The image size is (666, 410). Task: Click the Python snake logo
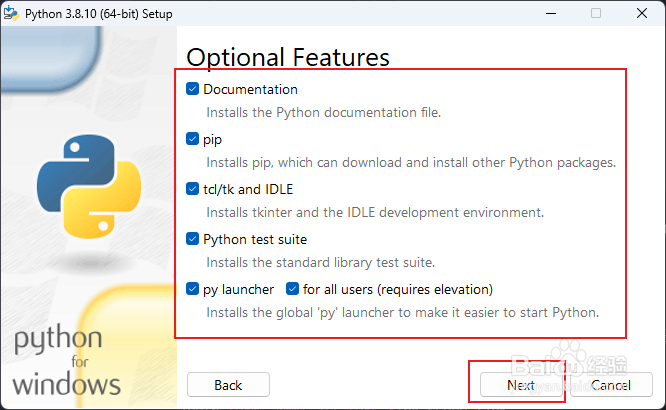tap(82, 183)
